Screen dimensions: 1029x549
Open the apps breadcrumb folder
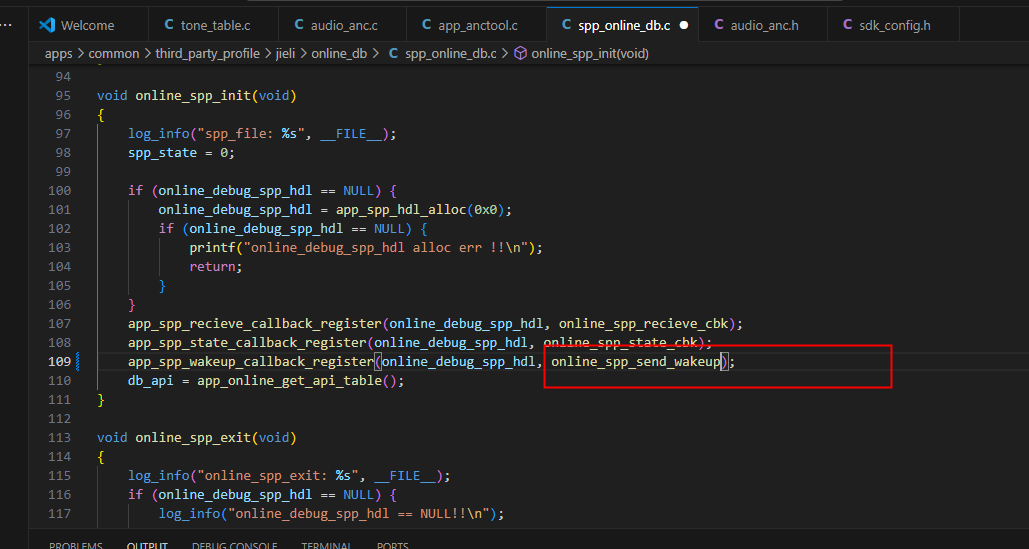click(58, 54)
